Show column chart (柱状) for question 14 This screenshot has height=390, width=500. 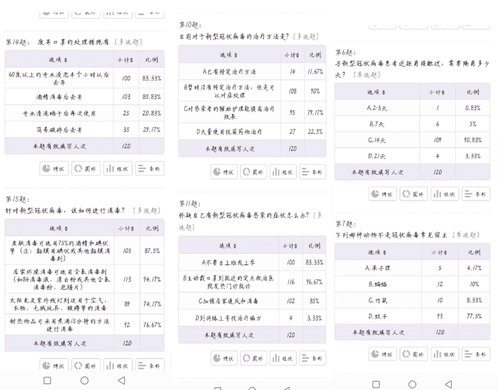coord(118,169)
